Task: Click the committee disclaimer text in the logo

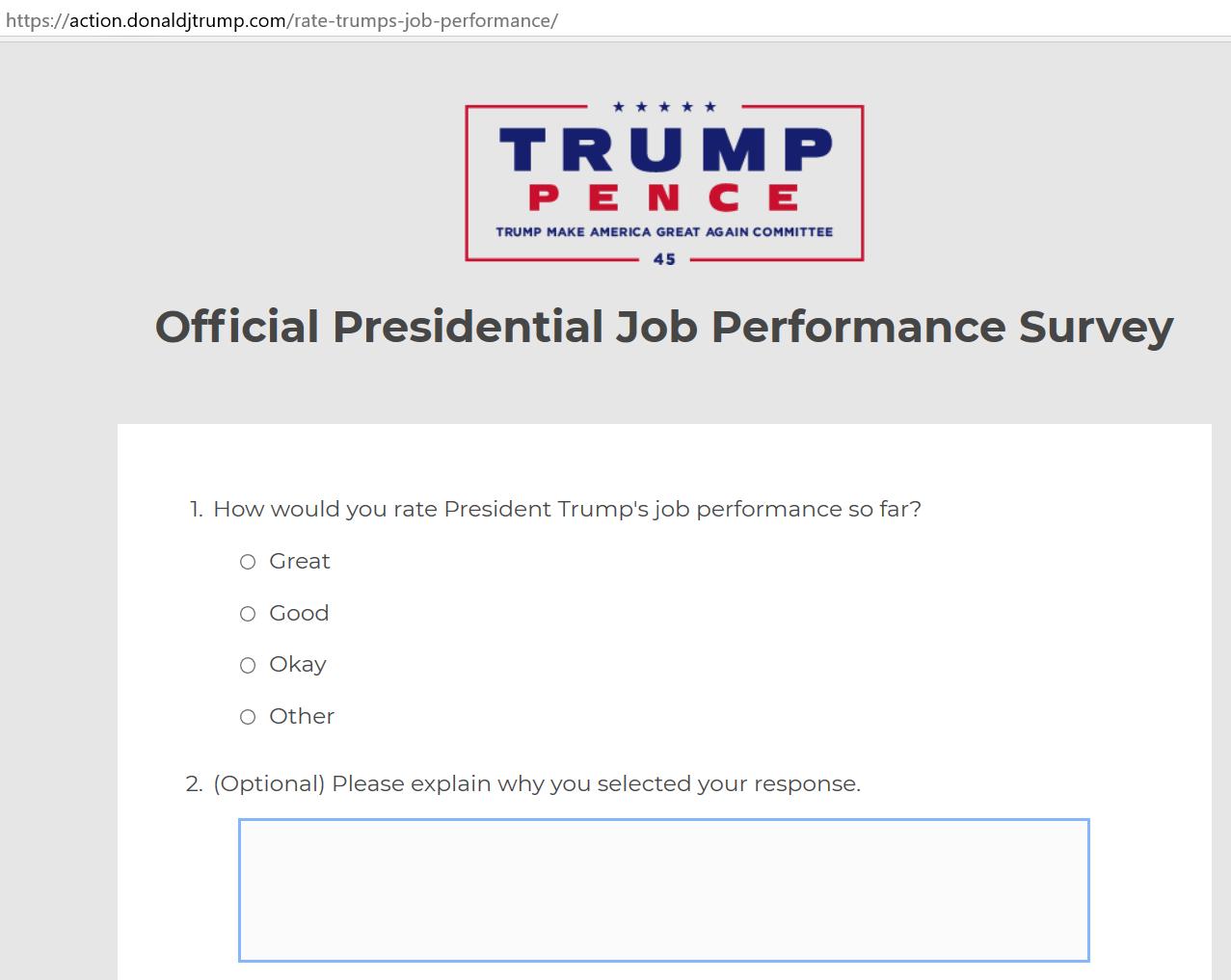Action: tap(664, 231)
